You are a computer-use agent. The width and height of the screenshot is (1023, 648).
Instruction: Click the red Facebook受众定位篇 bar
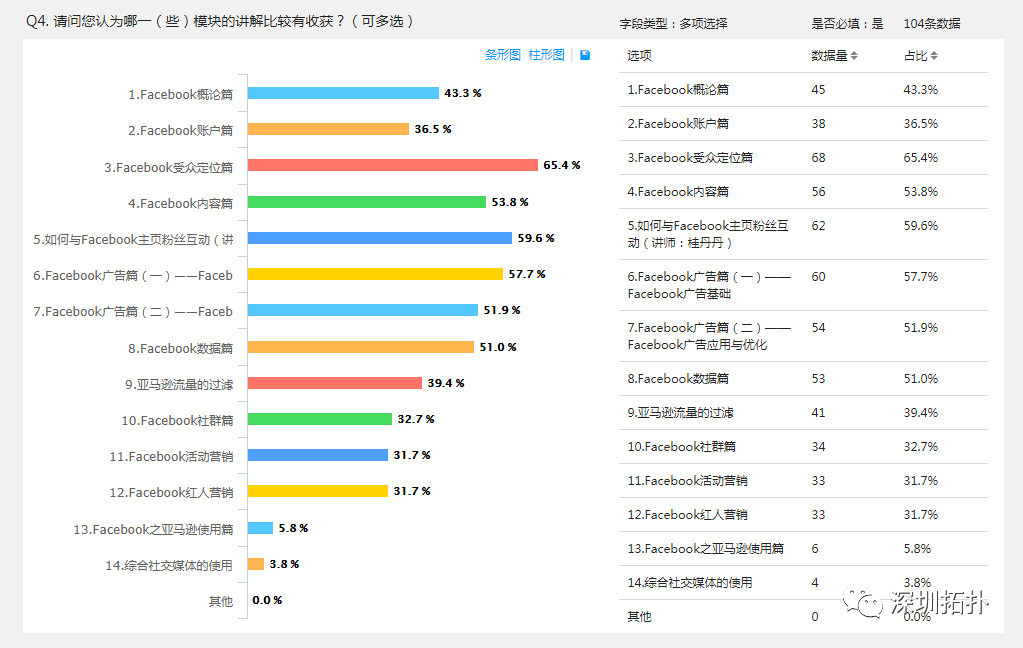[392, 165]
